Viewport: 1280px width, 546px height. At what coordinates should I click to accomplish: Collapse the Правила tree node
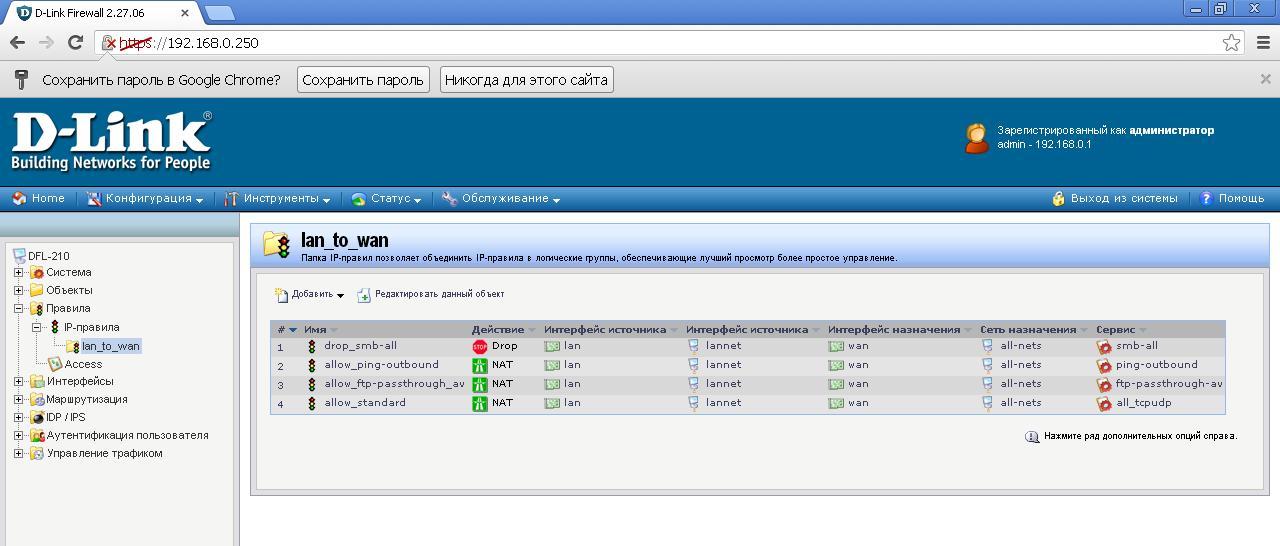[18, 309]
